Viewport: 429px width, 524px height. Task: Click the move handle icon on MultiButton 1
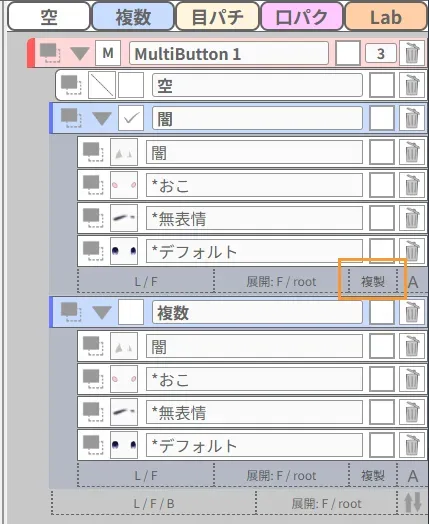50,53
